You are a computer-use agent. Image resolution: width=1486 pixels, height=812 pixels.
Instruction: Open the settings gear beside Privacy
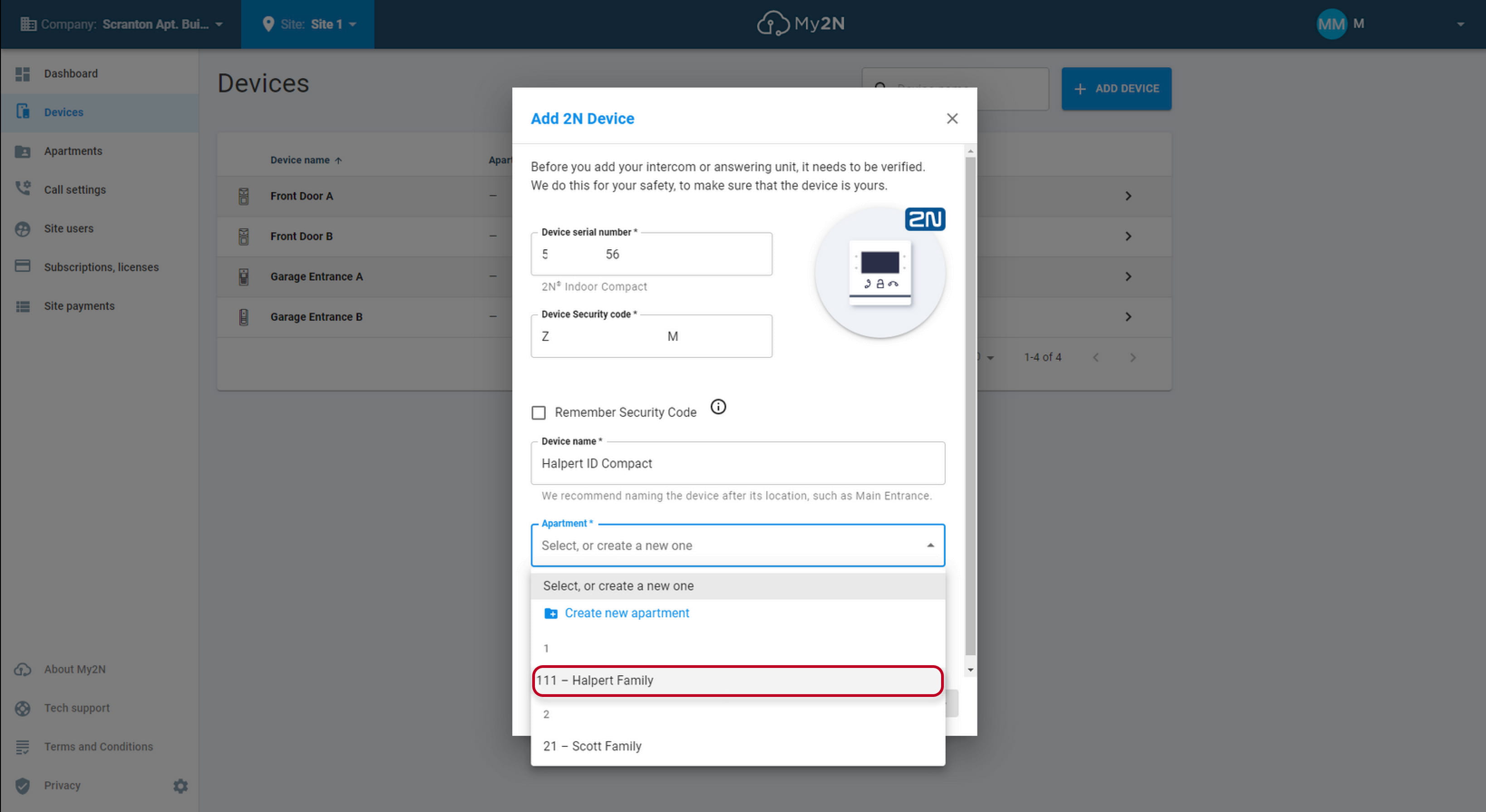pyautogui.click(x=180, y=786)
